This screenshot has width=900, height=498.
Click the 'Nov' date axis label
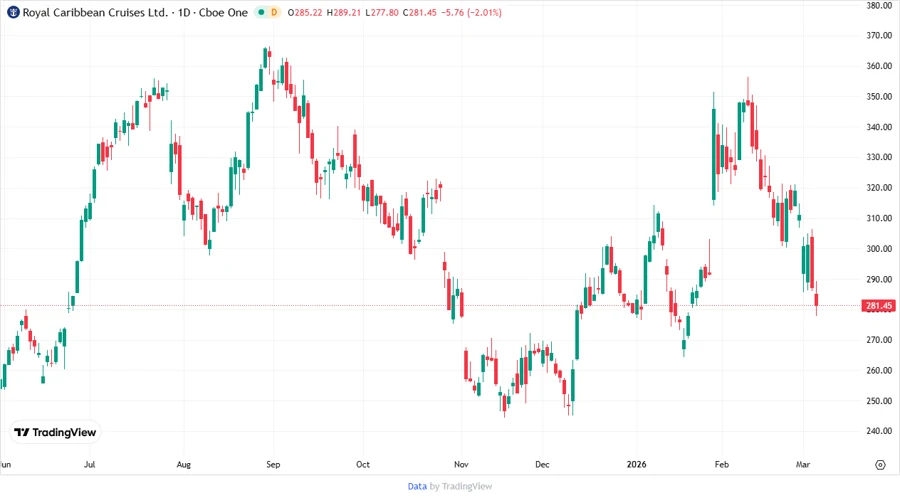pyautogui.click(x=461, y=464)
